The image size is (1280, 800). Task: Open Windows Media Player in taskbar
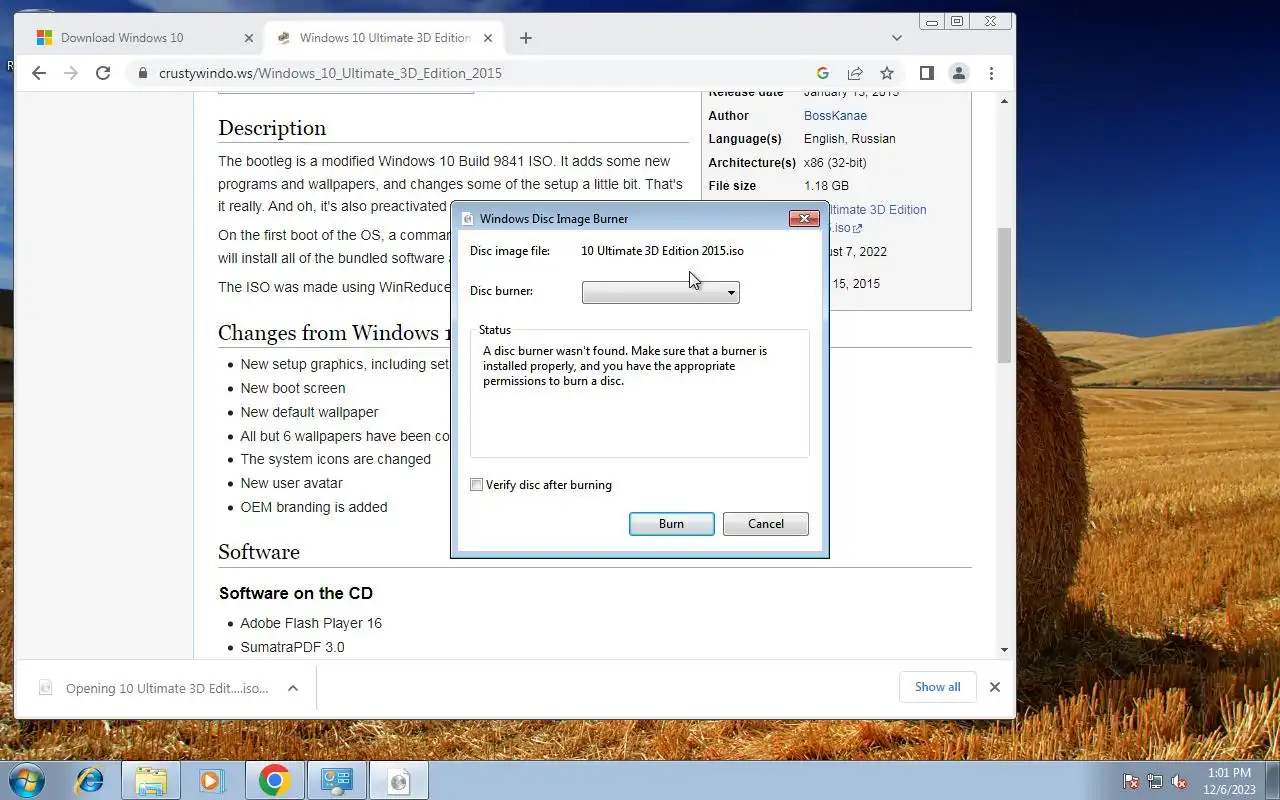(211, 780)
